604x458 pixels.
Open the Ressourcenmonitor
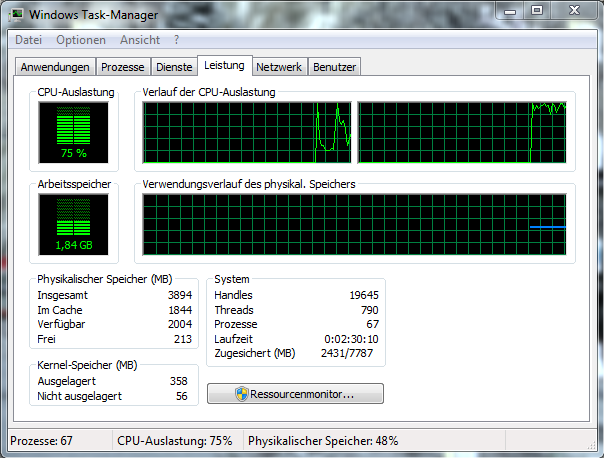[x=295, y=394]
